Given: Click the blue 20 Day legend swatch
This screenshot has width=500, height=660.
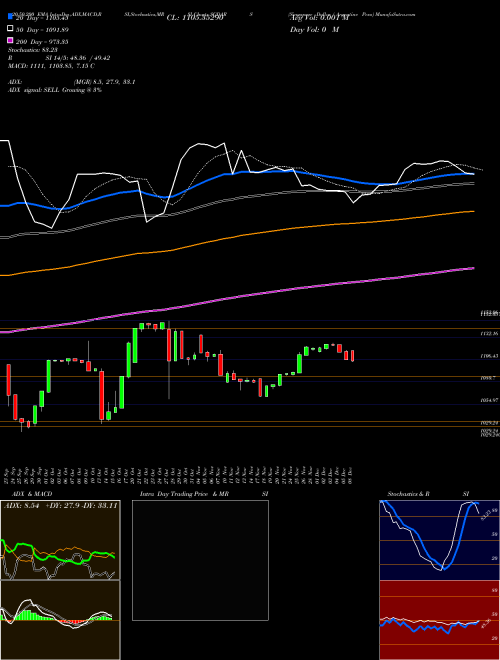Looking at the screenshot, I should (10, 17).
